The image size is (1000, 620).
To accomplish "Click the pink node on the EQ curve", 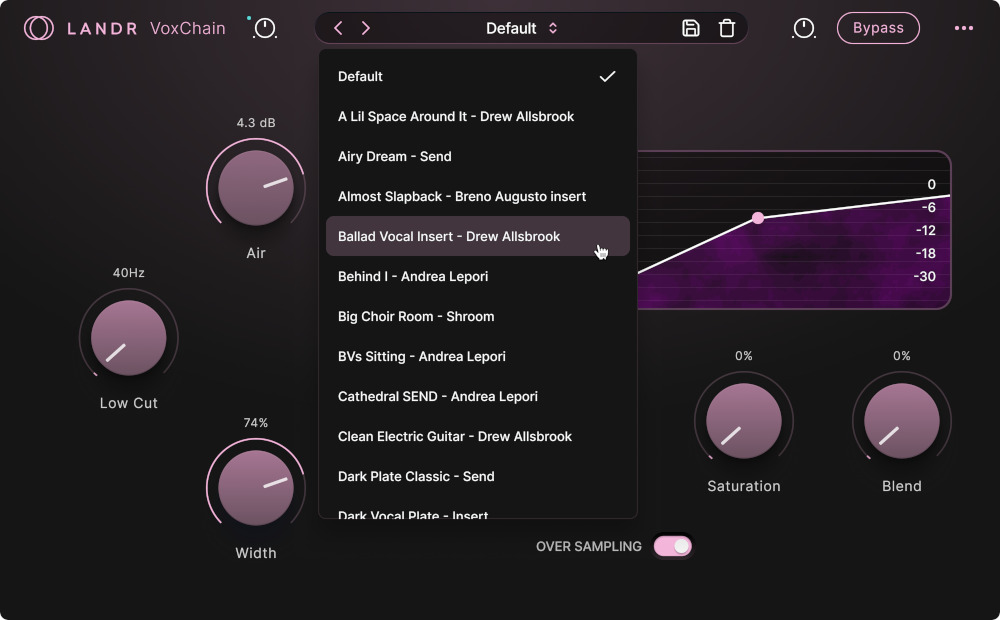I will pos(759,217).
